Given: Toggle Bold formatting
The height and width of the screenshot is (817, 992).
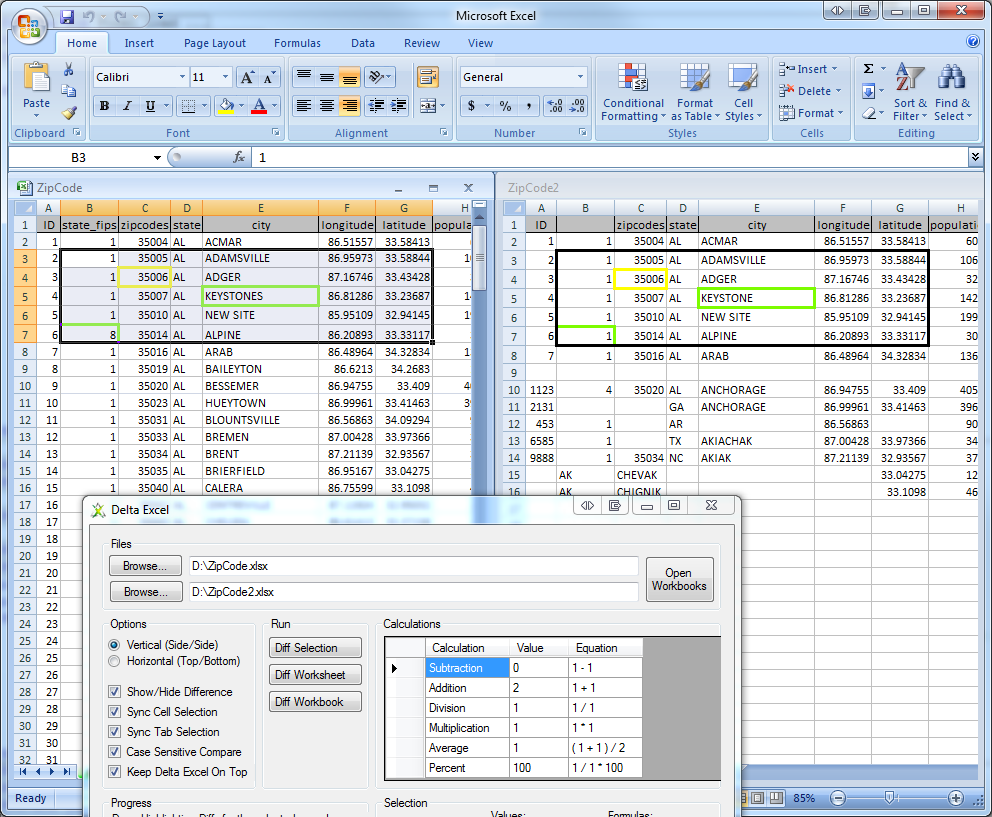Looking at the screenshot, I should coord(104,106).
